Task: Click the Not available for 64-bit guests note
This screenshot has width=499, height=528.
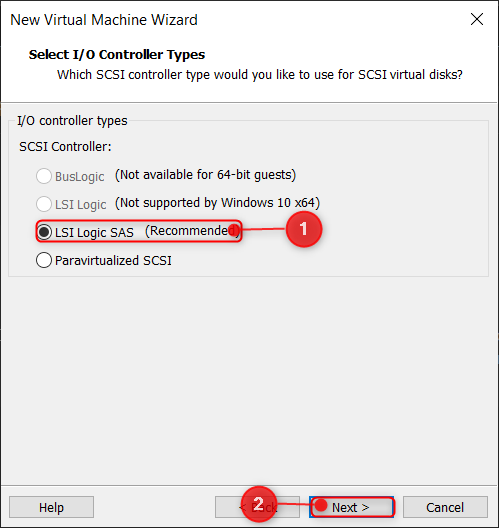Action: tap(205, 175)
